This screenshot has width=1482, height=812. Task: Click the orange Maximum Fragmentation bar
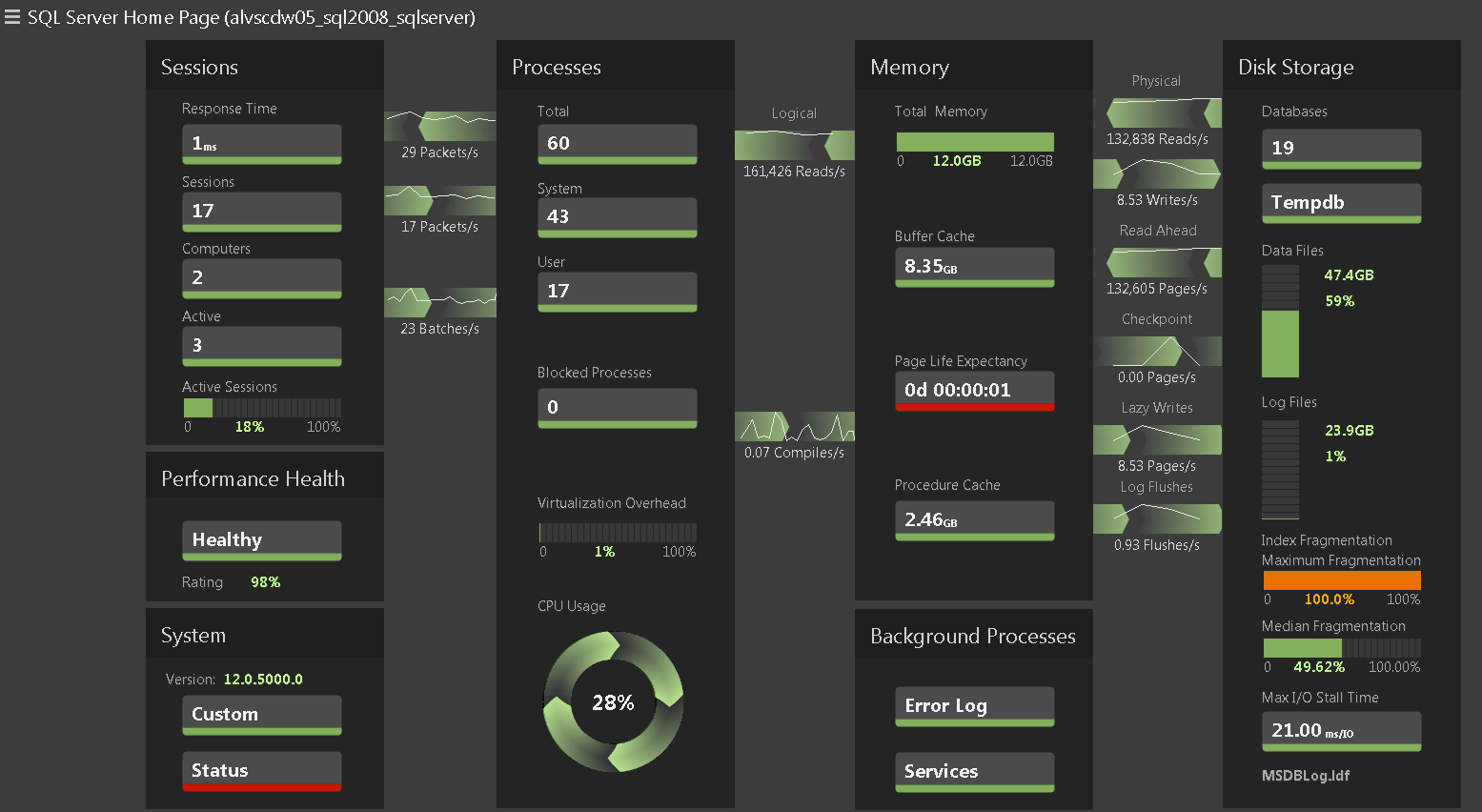[1341, 580]
